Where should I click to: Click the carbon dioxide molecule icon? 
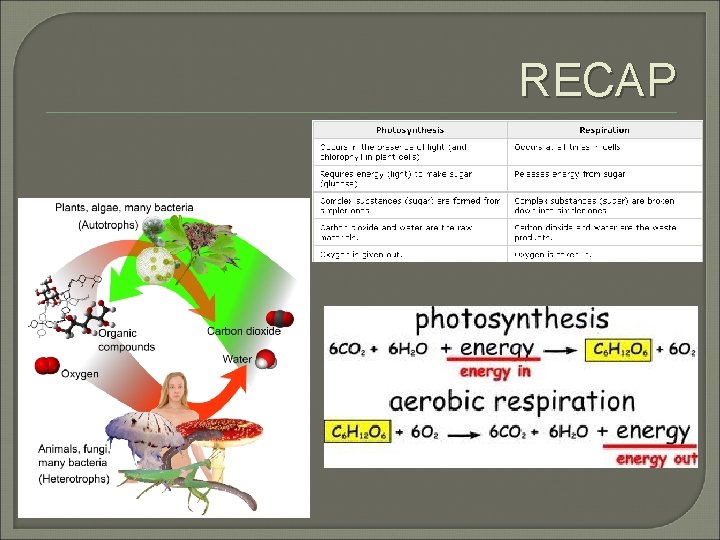[x=280, y=318]
